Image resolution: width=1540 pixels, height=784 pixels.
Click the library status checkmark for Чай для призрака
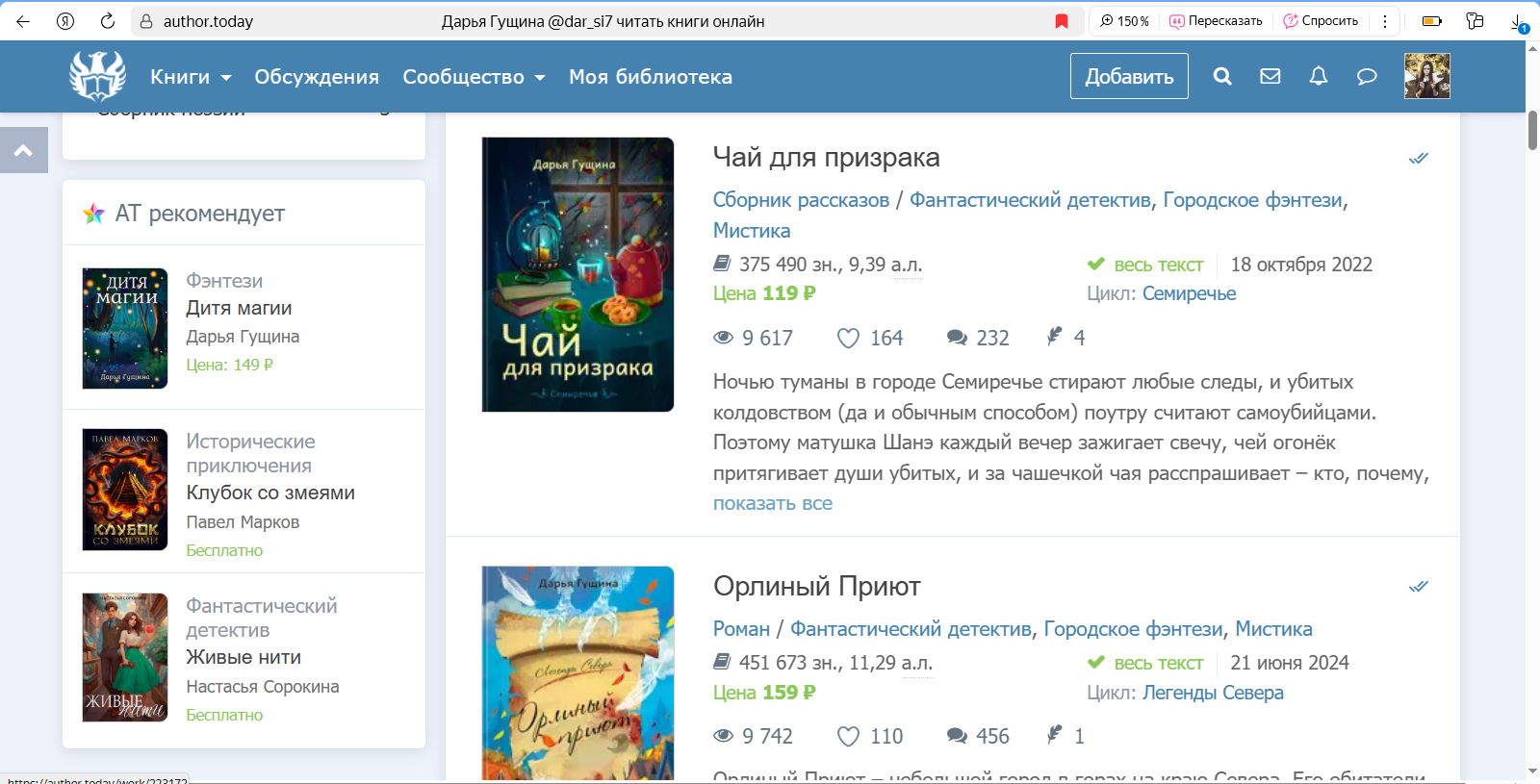[1419, 158]
